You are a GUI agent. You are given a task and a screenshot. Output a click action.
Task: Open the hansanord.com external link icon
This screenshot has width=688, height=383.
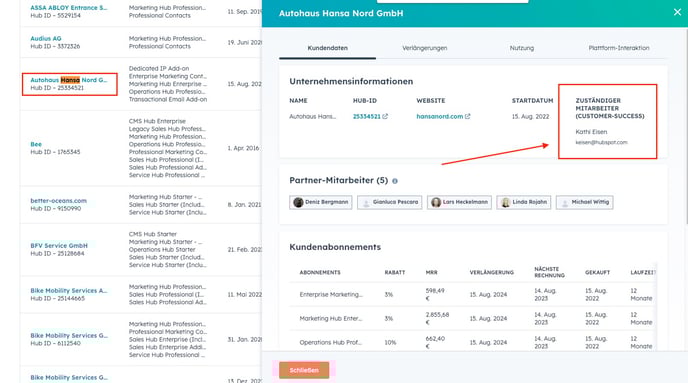(467, 116)
